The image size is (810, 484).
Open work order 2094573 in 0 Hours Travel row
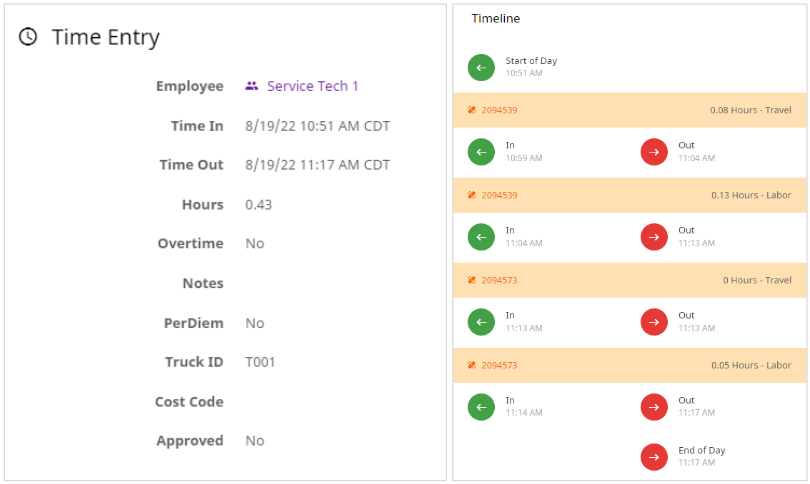pyautogui.click(x=499, y=280)
